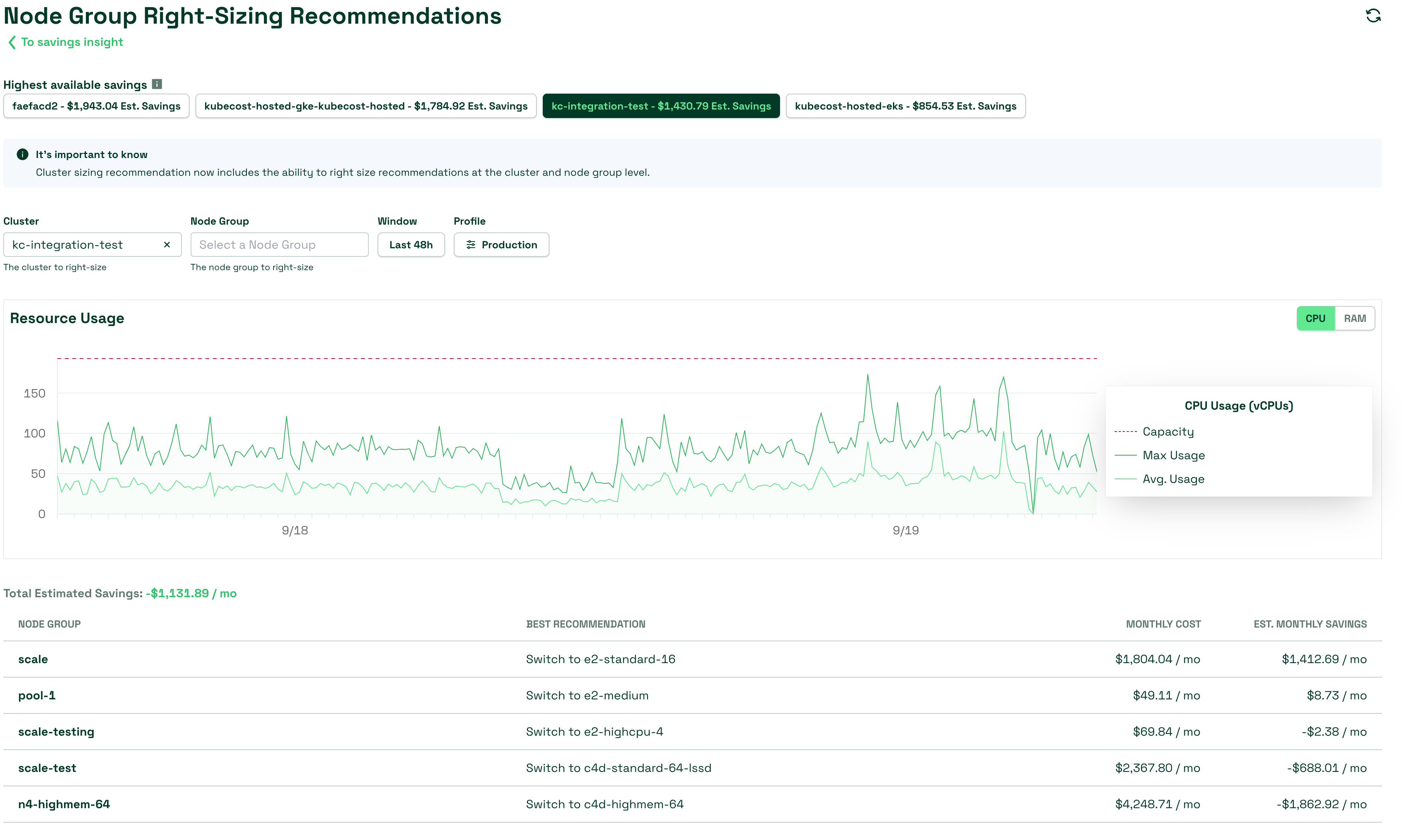Open the Node Group selection dropdown
1402x840 pixels.
pyautogui.click(x=279, y=245)
